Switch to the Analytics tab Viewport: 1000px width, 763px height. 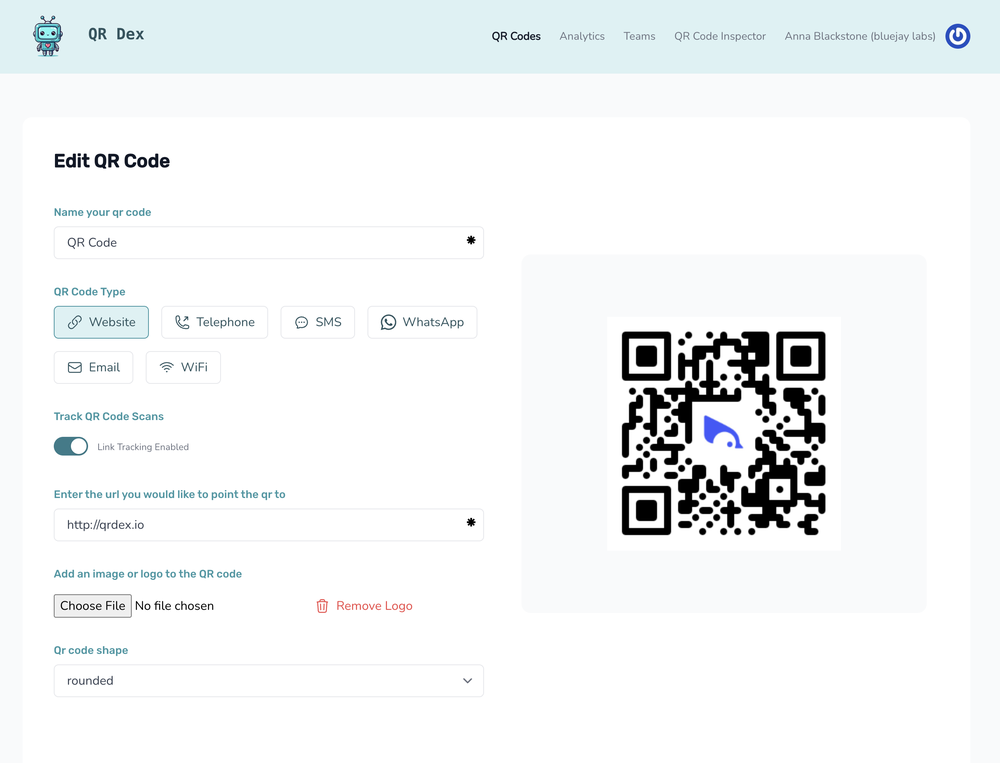(x=581, y=36)
